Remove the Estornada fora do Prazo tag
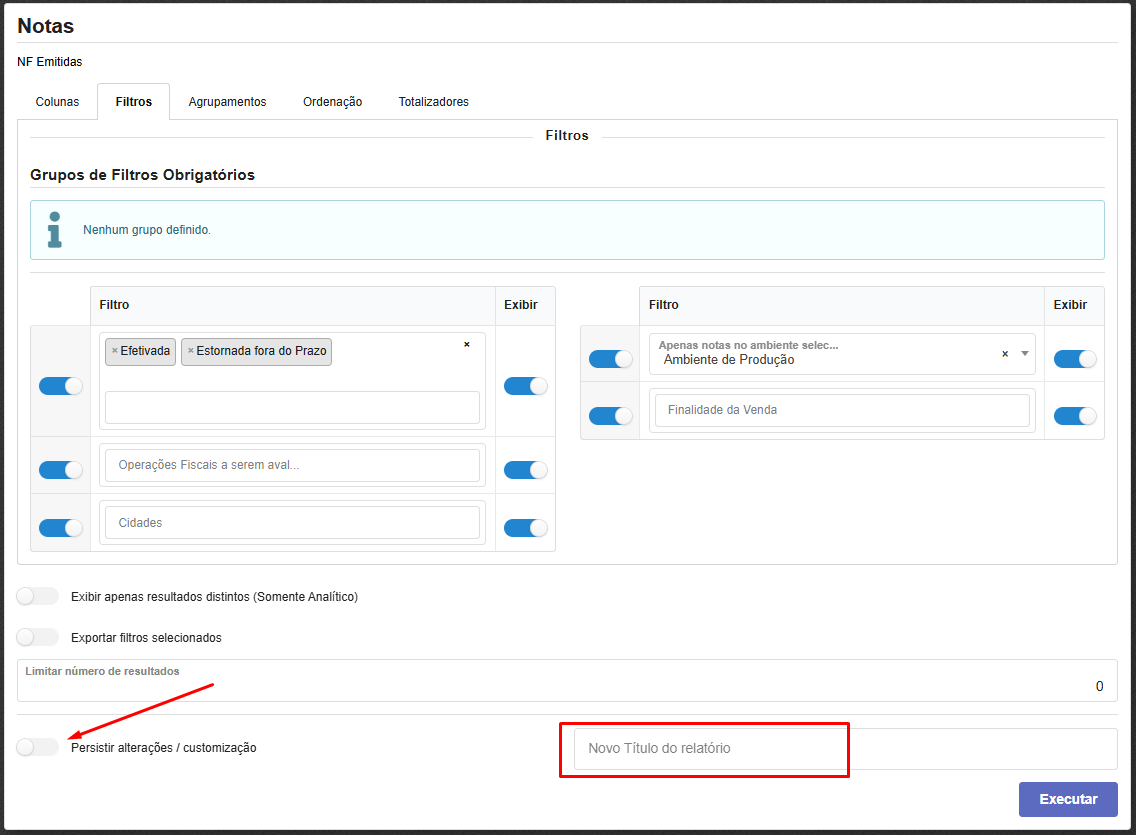The image size is (1136, 835). pos(191,351)
